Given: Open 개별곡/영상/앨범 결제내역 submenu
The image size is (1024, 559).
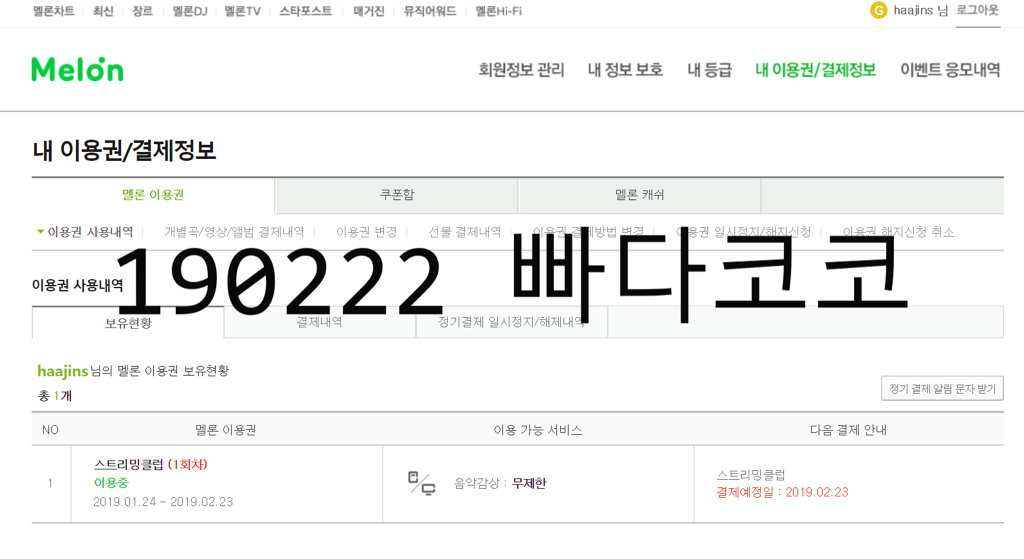Looking at the screenshot, I should [234, 232].
